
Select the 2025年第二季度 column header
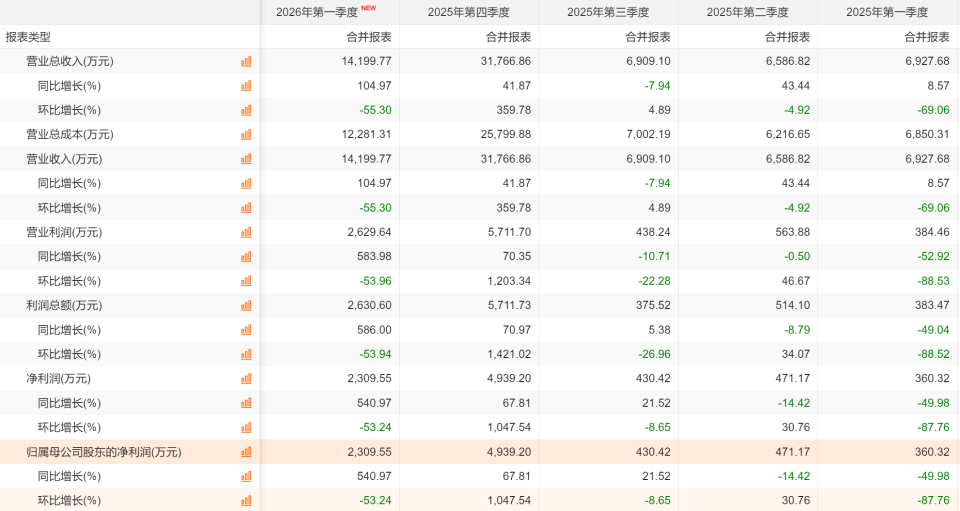click(748, 12)
